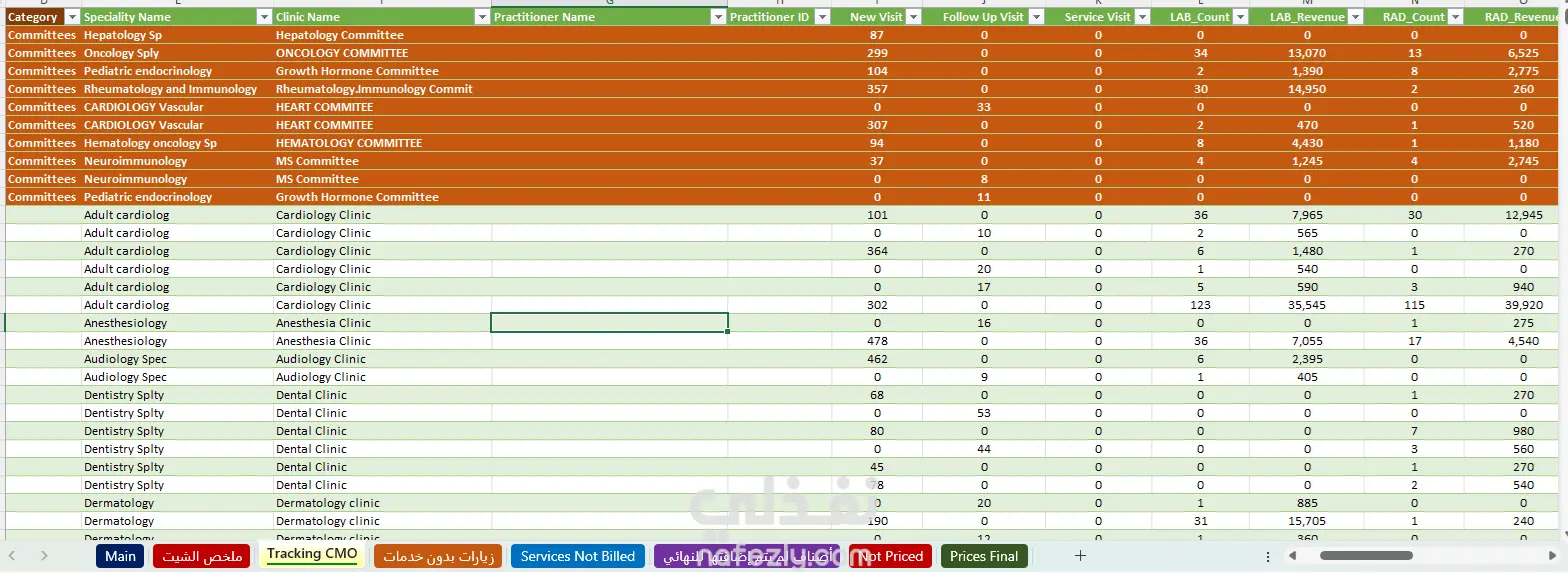This screenshot has width=1568, height=573.
Task: Select the LAB_Revenue value 14,950
Action: click(x=1307, y=89)
